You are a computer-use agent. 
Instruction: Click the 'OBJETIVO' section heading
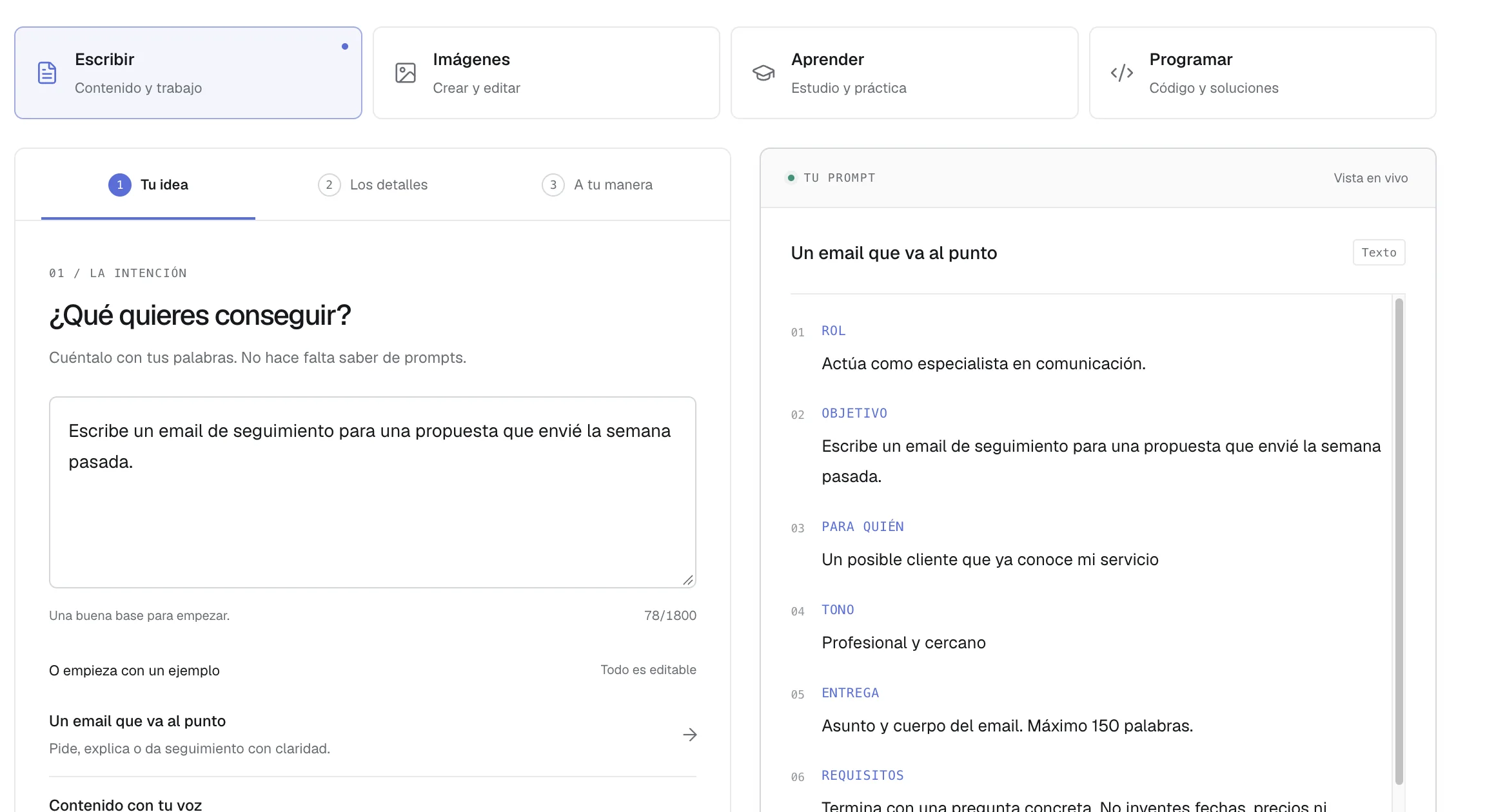(854, 413)
